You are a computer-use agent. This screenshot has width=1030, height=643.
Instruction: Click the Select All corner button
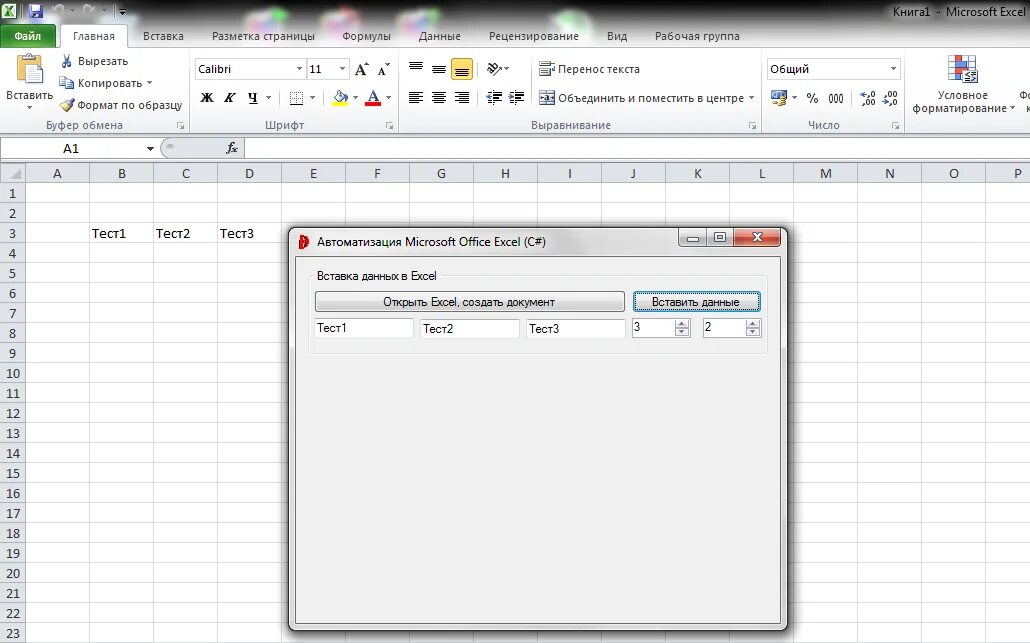coord(13,173)
